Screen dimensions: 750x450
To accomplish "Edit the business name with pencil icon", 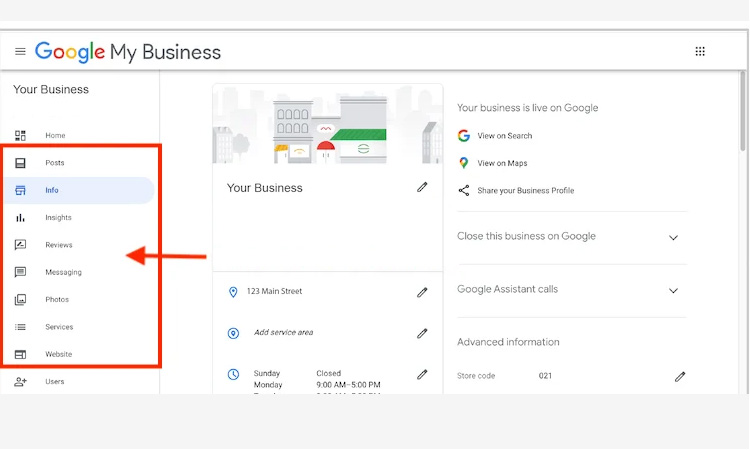I will pos(422,187).
